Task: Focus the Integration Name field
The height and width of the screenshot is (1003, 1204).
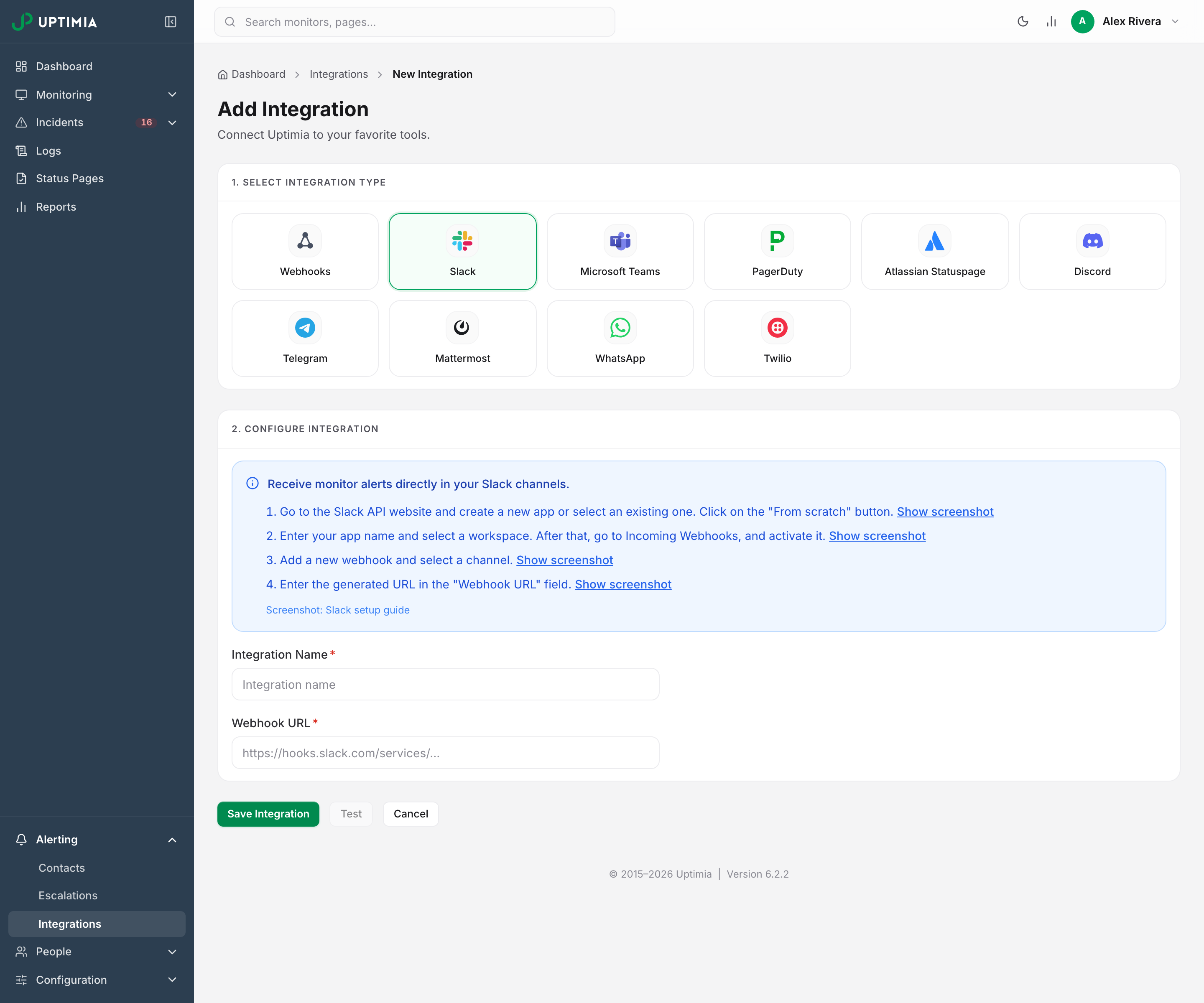Action: [446, 684]
